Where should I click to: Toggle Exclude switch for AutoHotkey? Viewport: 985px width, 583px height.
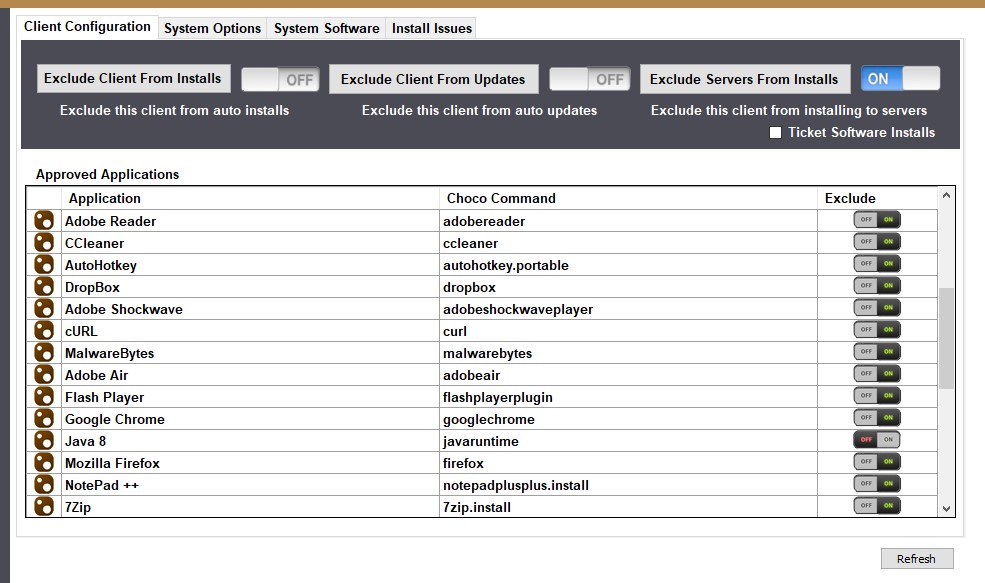[x=877, y=264]
